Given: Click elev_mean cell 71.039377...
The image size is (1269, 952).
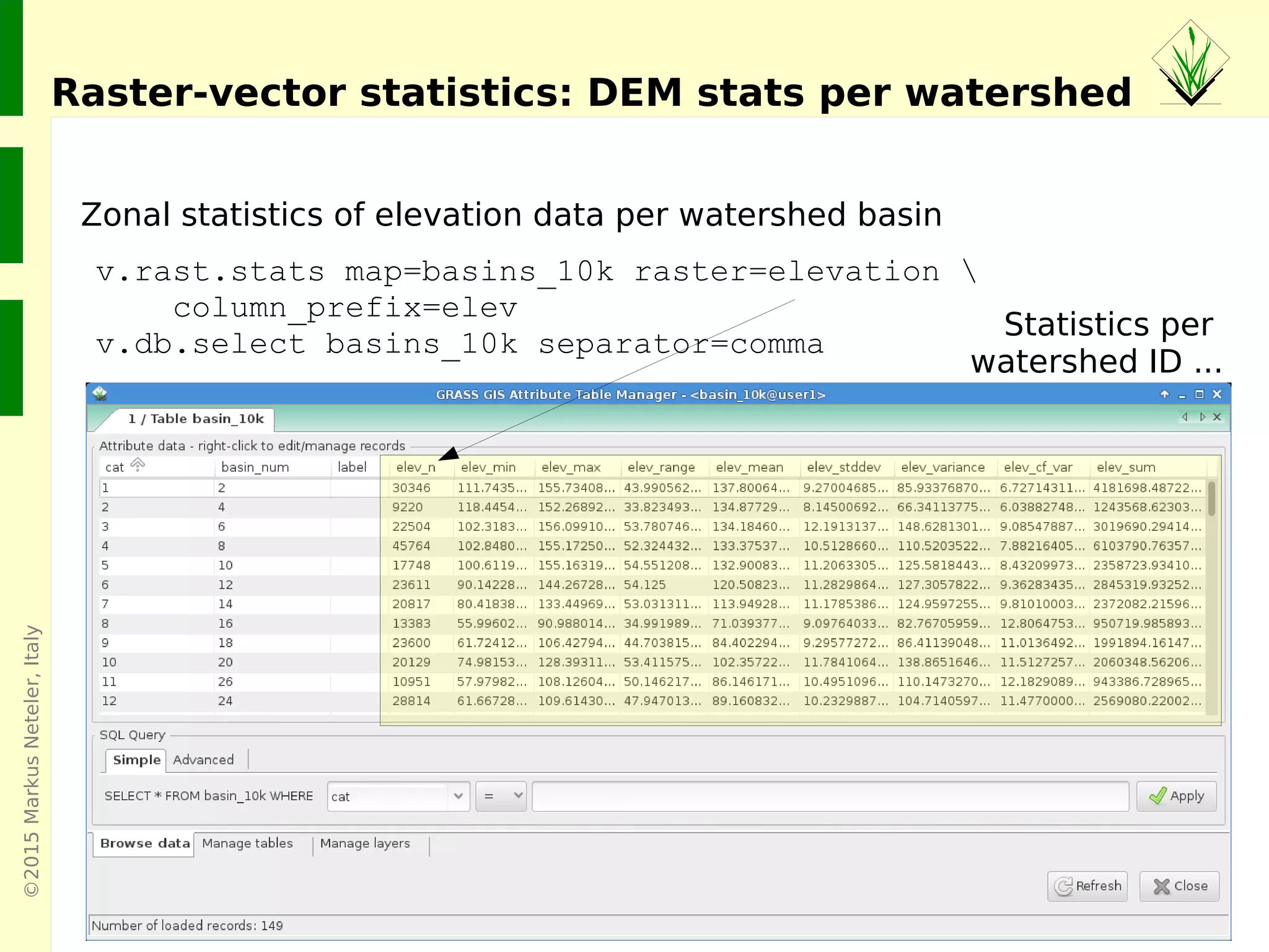Looking at the screenshot, I should 753,624.
